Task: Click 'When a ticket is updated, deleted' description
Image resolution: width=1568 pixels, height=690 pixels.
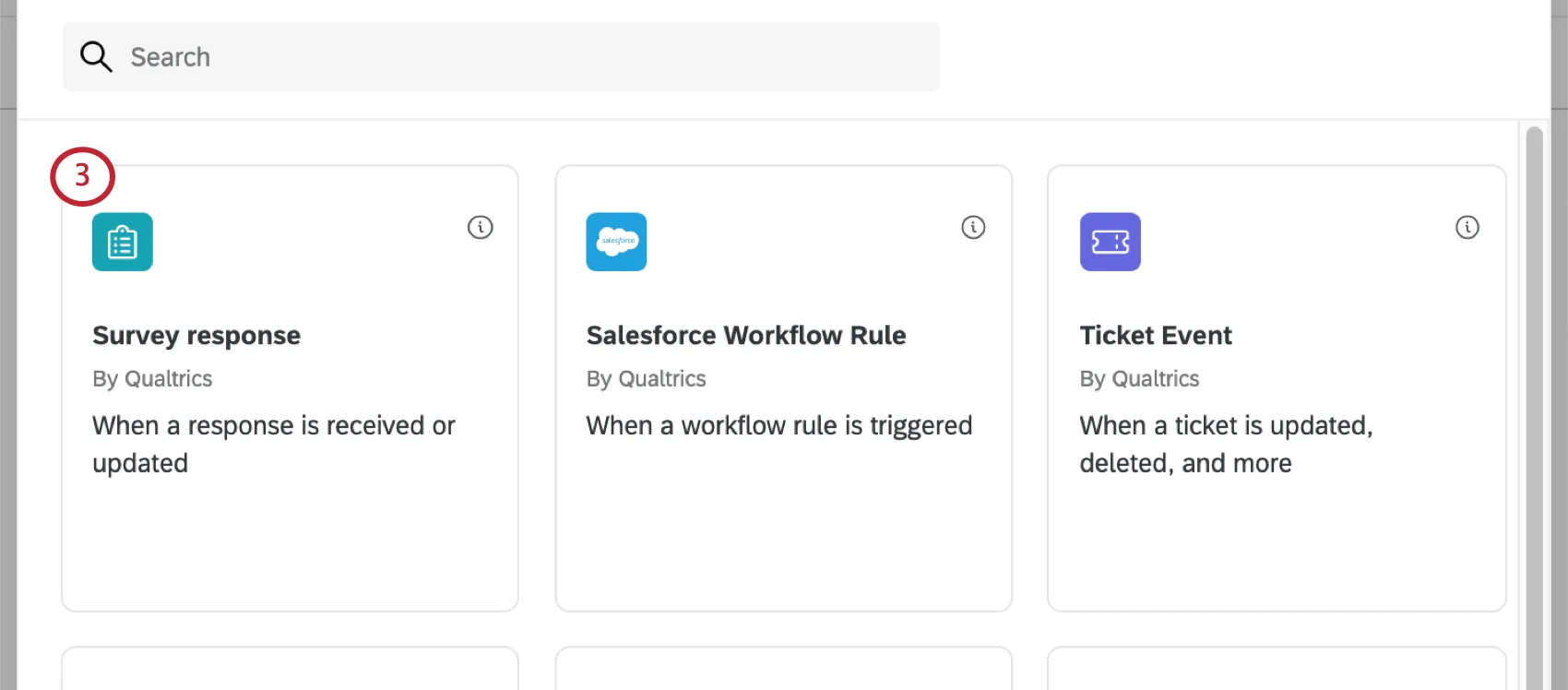Action: point(1225,444)
